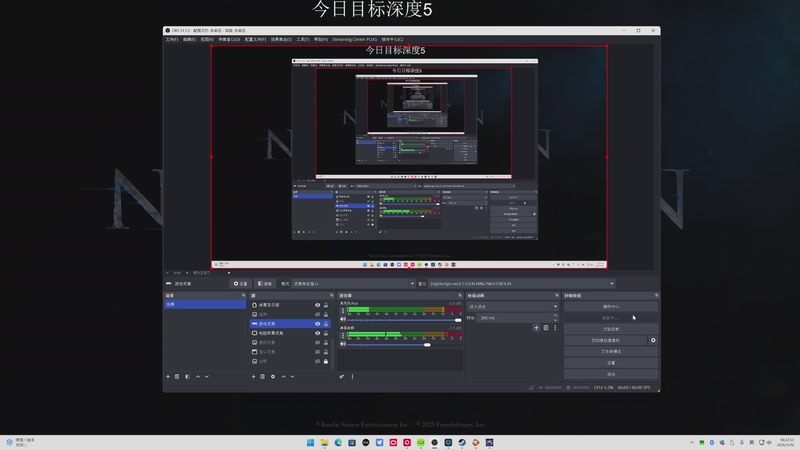Float the Sources dock panel
The height and width of the screenshot is (450, 800).
point(332,295)
